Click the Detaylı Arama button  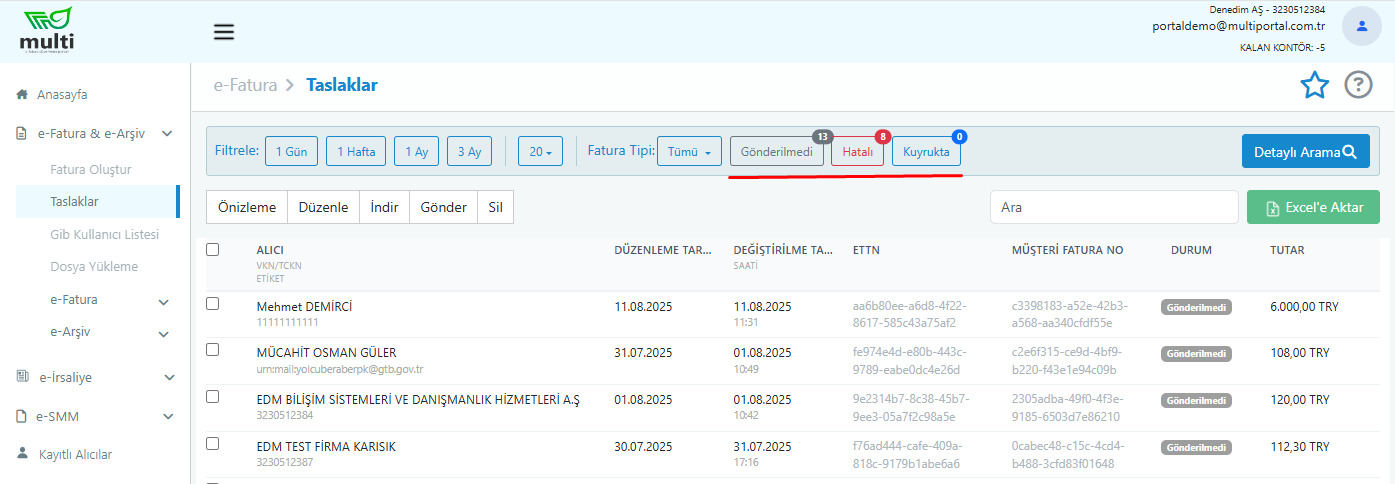1305,152
